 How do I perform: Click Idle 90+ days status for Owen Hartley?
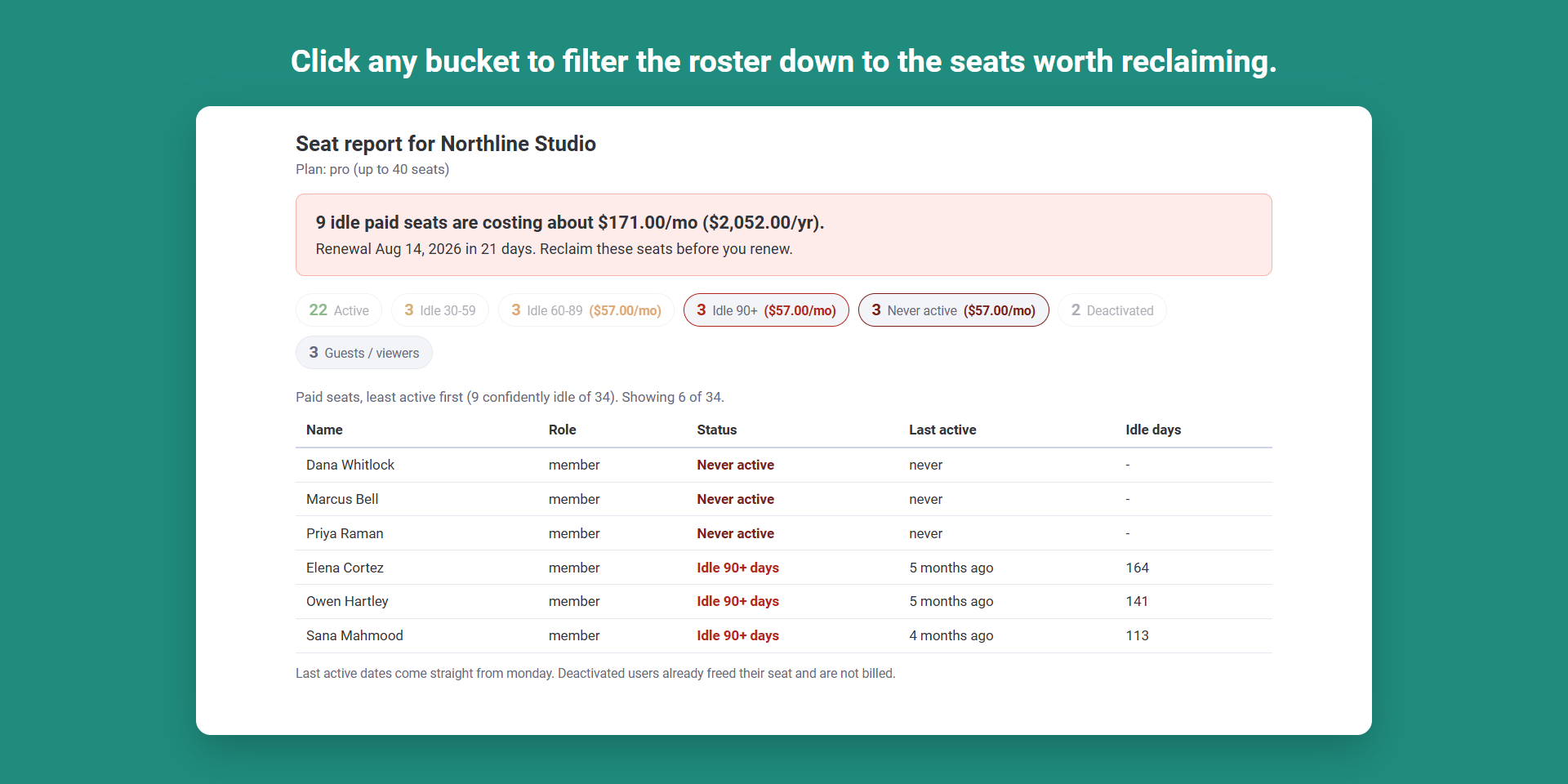coord(738,601)
